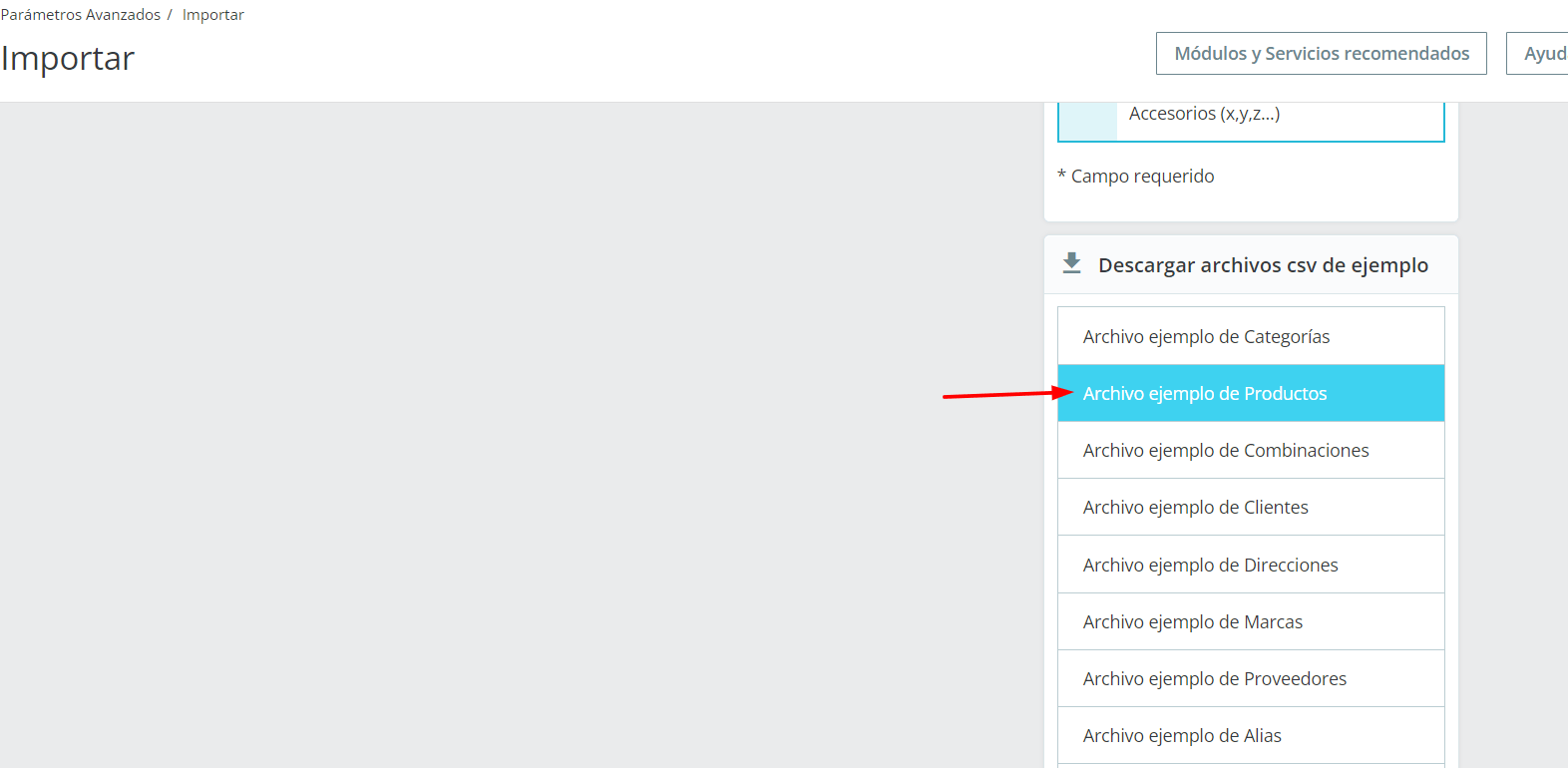Click the download icon beside Descargar archivos
This screenshot has width=1568, height=768.
tap(1071, 263)
